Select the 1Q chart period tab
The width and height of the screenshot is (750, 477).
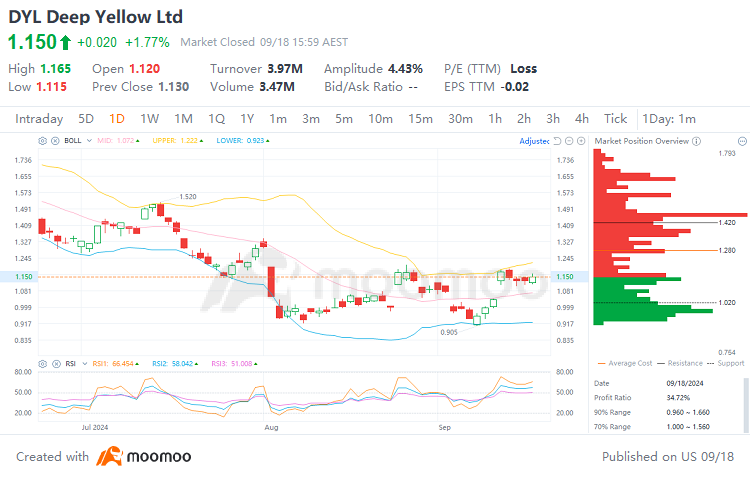(x=217, y=119)
